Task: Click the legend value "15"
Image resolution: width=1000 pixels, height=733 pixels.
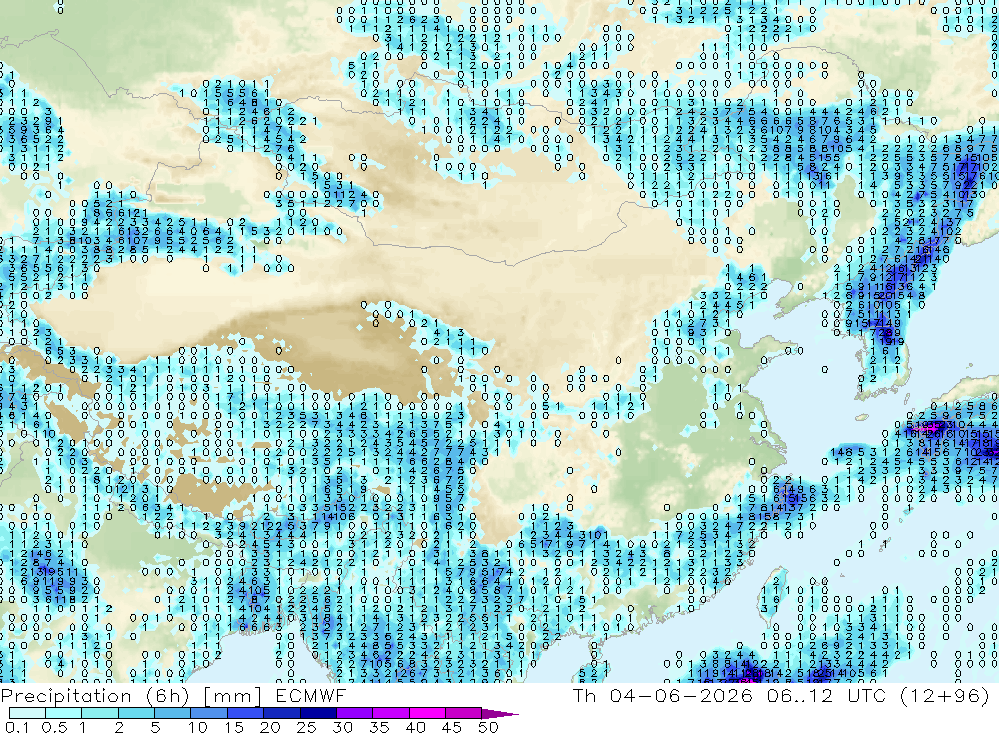Action: [234, 727]
